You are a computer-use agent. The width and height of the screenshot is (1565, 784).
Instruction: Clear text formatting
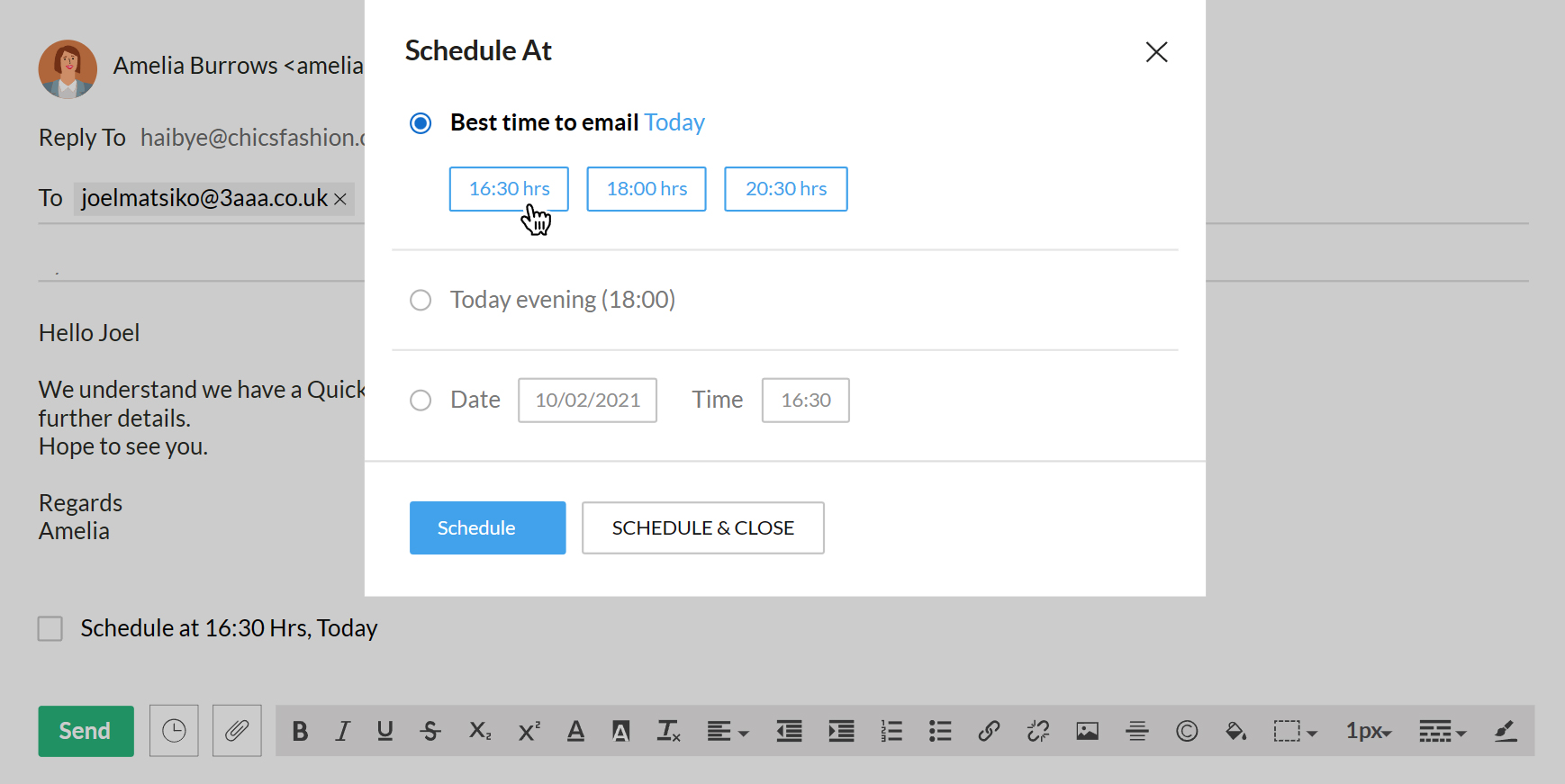669,731
